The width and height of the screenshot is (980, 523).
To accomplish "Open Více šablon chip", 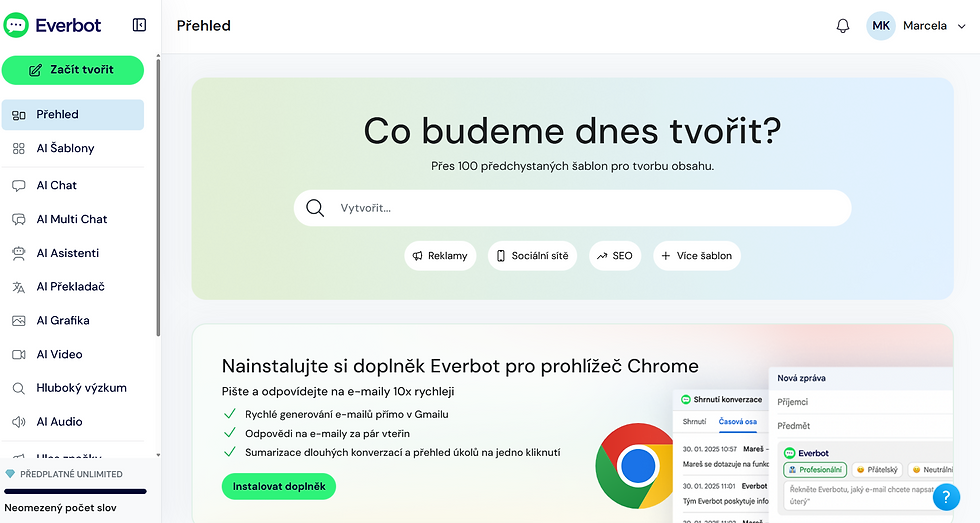I will point(697,256).
